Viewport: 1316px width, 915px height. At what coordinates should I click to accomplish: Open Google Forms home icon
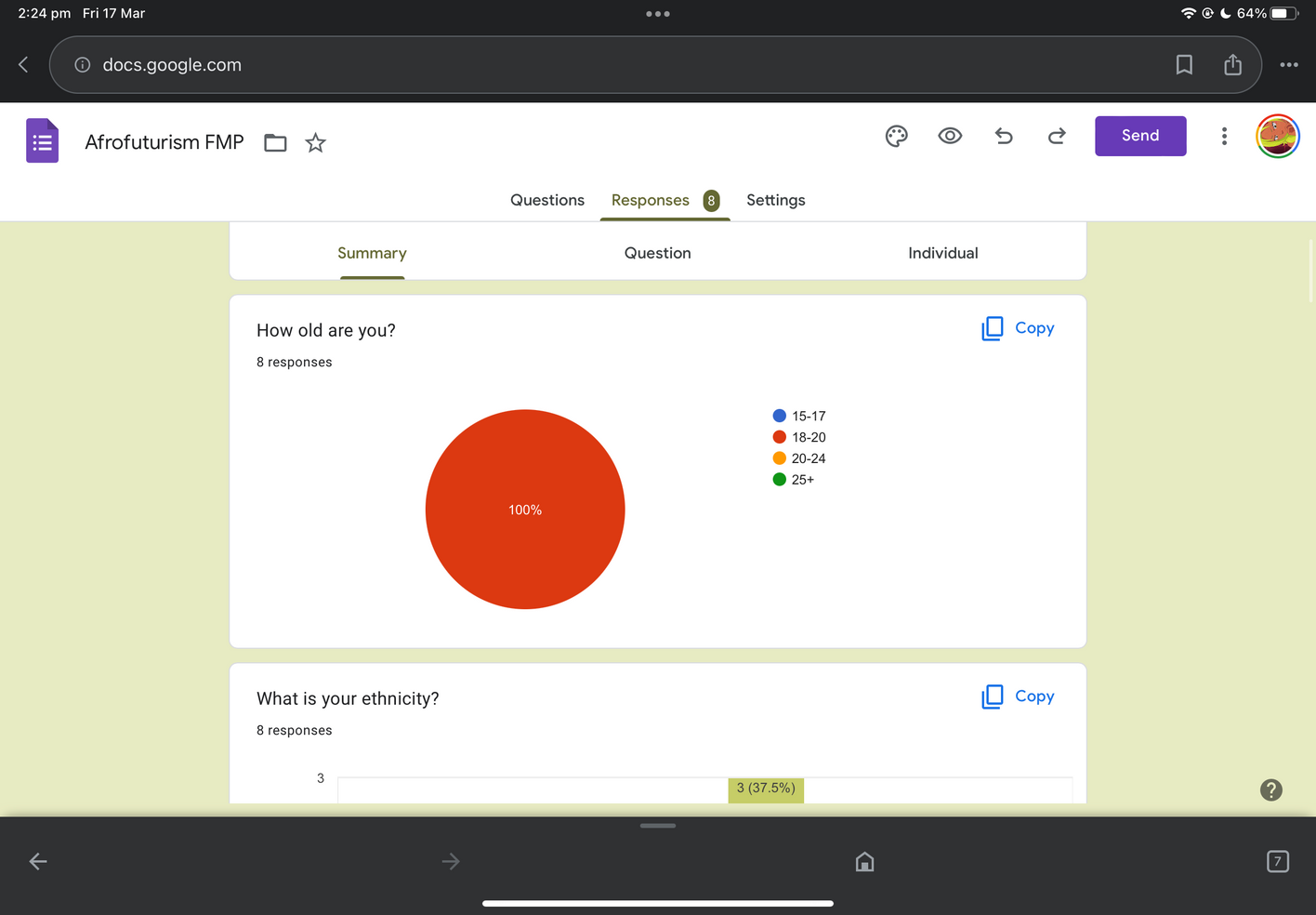coord(42,141)
